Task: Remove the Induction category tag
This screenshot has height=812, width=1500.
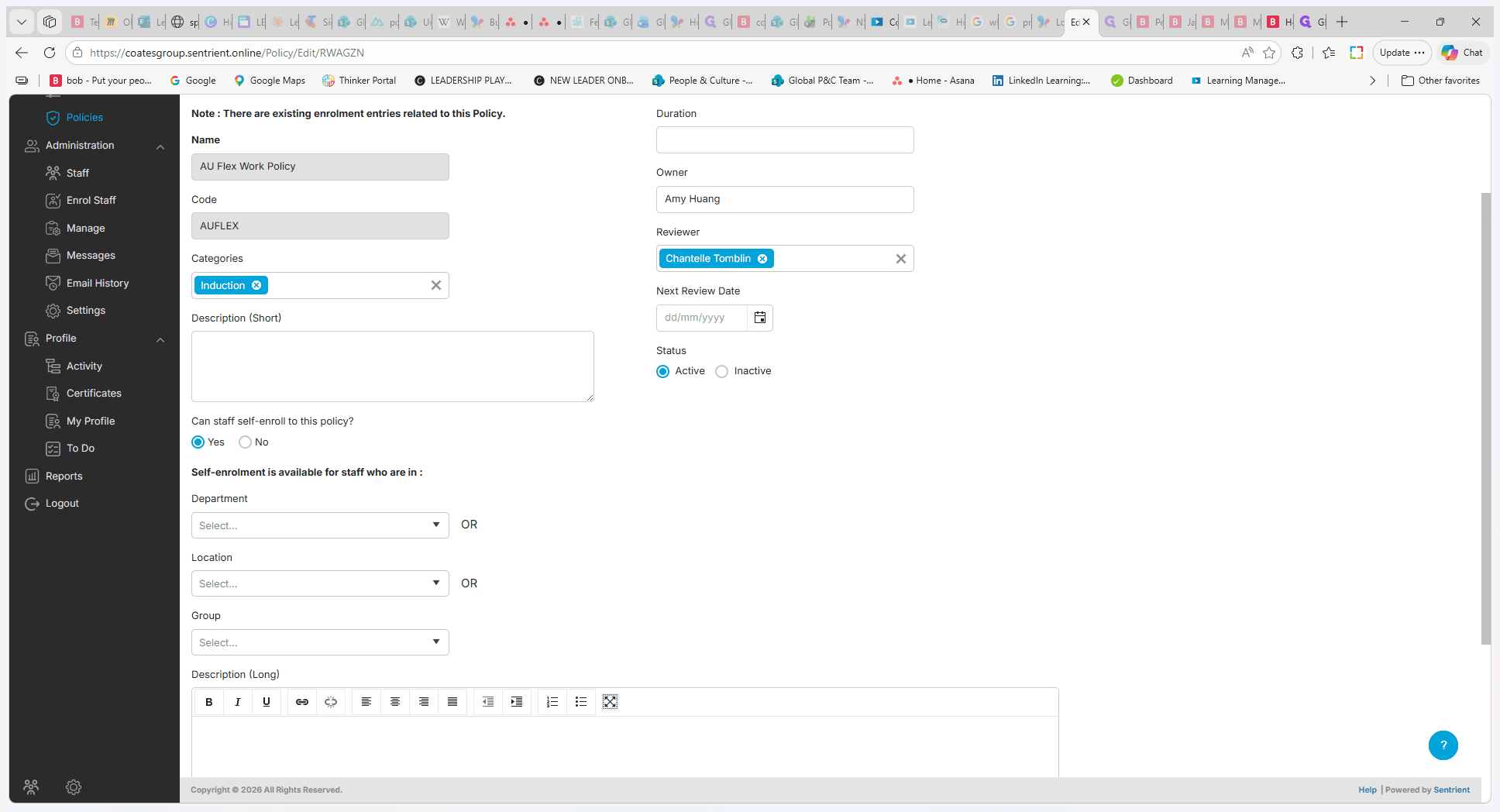Action: click(x=256, y=285)
